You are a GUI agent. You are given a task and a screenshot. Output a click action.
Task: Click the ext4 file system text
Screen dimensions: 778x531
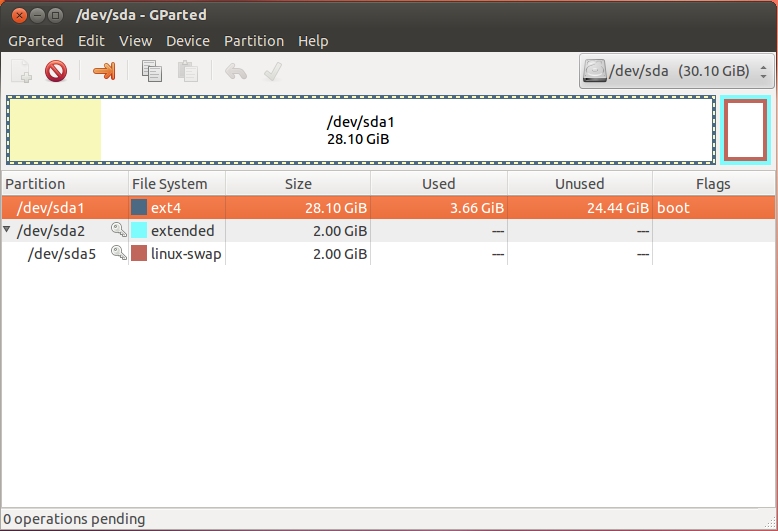click(x=166, y=207)
